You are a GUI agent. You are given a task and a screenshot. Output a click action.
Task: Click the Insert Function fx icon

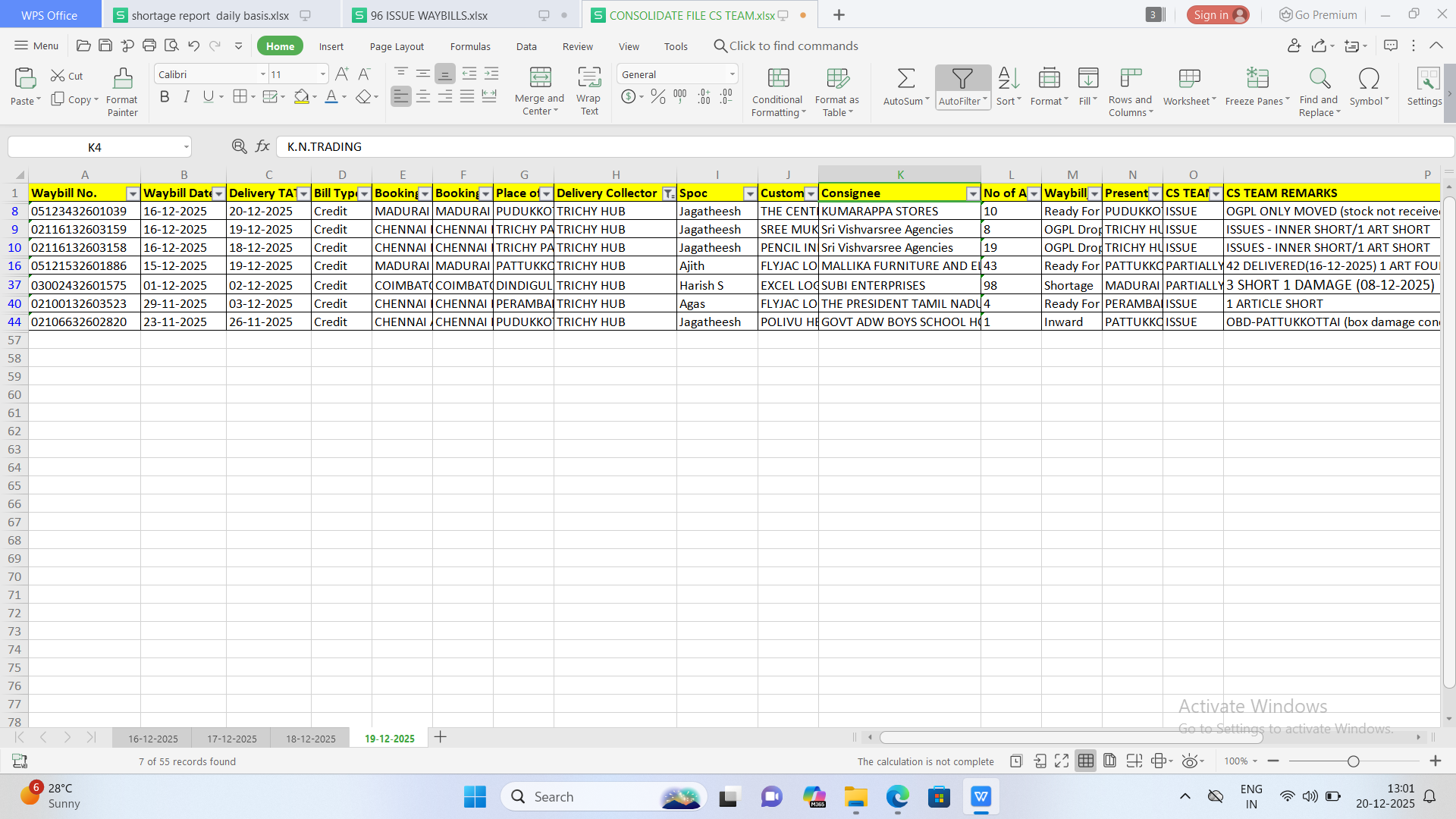tap(262, 146)
